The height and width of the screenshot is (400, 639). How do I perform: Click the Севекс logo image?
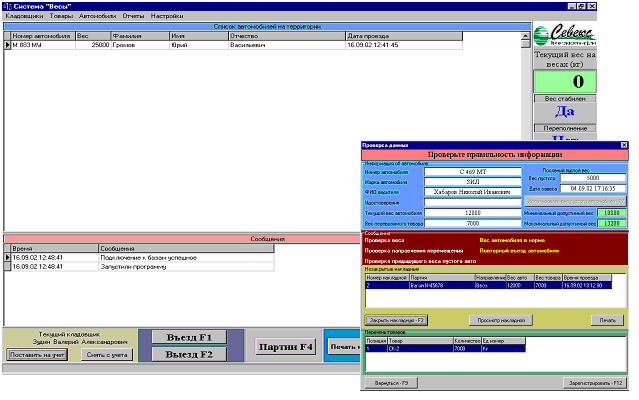point(565,35)
